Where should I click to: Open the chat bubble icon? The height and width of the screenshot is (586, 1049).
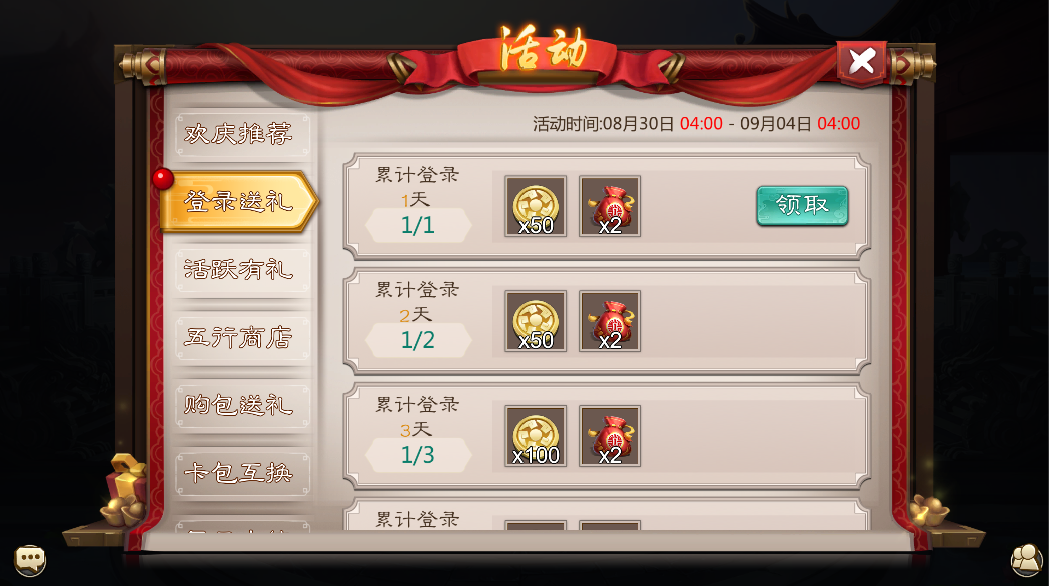click(x=30, y=559)
